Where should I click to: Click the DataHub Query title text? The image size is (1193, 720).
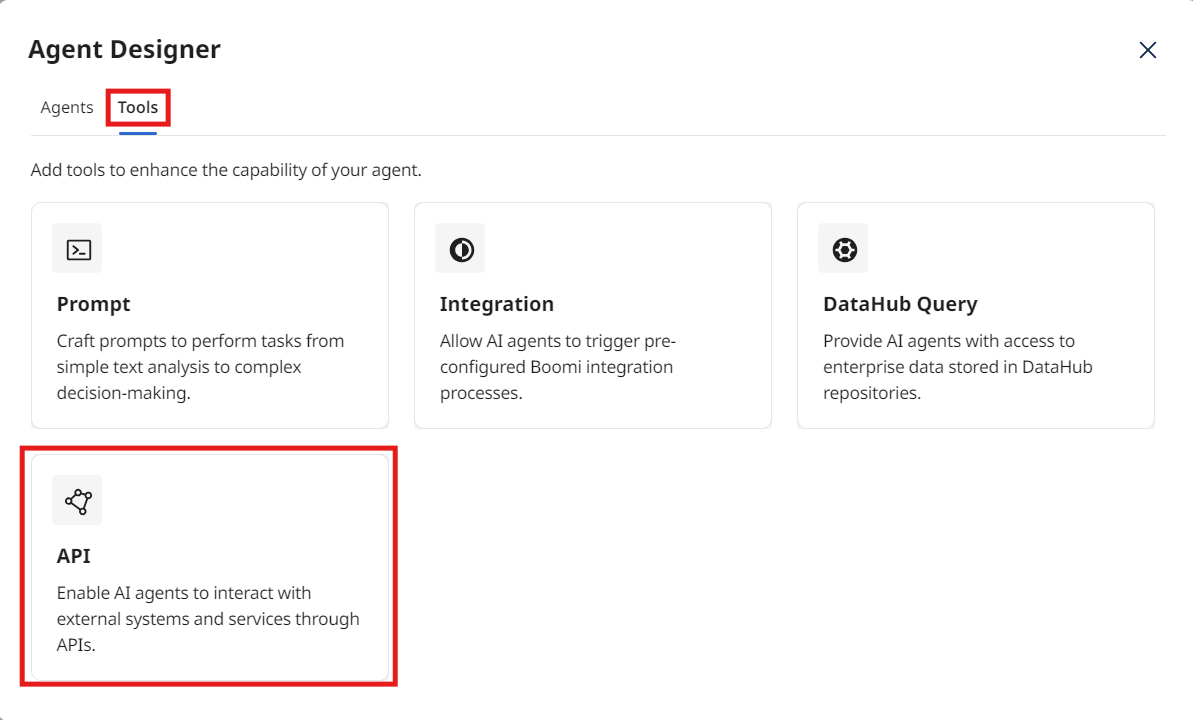click(900, 303)
